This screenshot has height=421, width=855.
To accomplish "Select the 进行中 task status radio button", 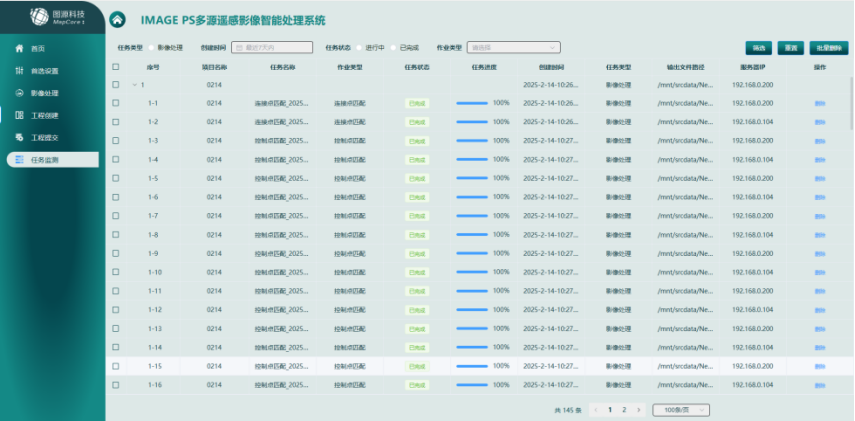I will 360,47.
